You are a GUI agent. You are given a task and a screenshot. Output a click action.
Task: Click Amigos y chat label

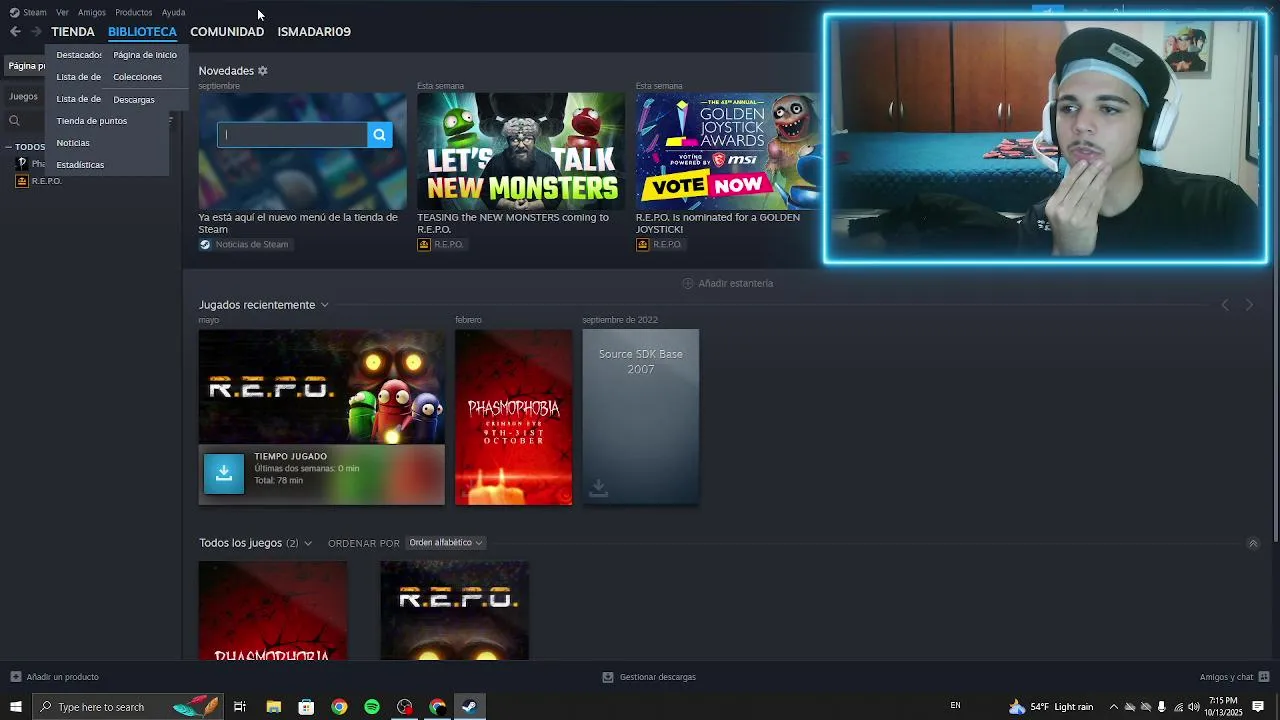(x=1227, y=677)
